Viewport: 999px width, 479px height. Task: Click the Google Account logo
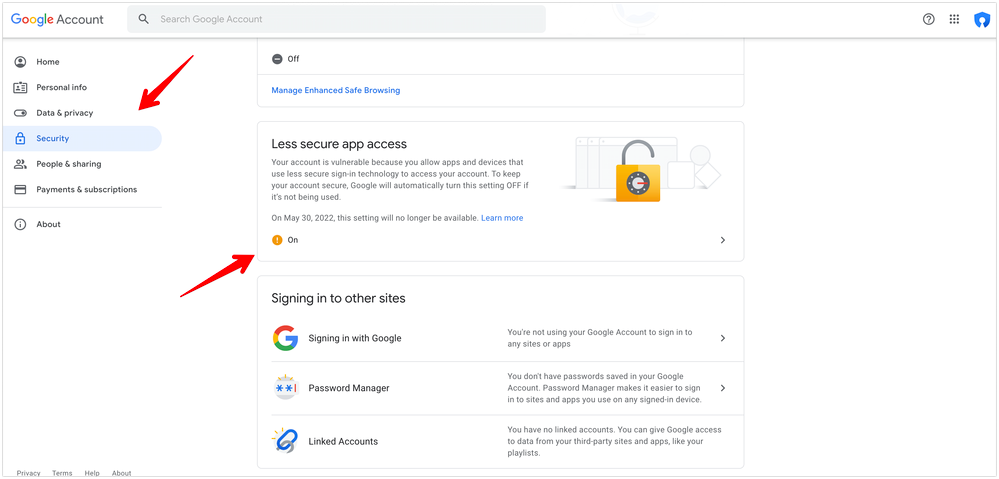click(x=57, y=19)
